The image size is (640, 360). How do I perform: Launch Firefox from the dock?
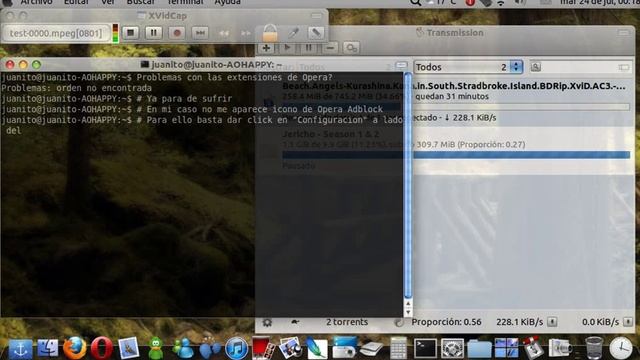click(75, 348)
